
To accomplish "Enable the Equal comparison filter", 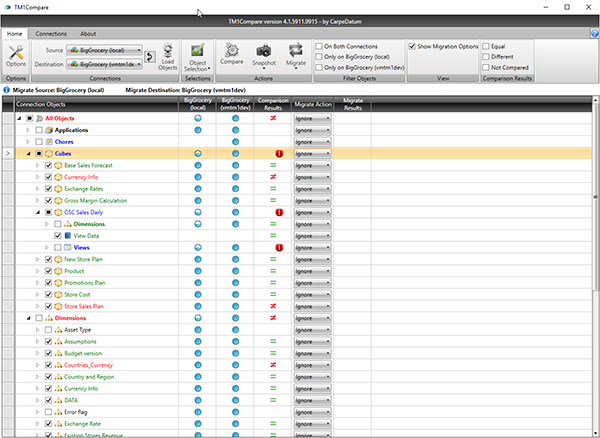I will pyautogui.click(x=486, y=46).
